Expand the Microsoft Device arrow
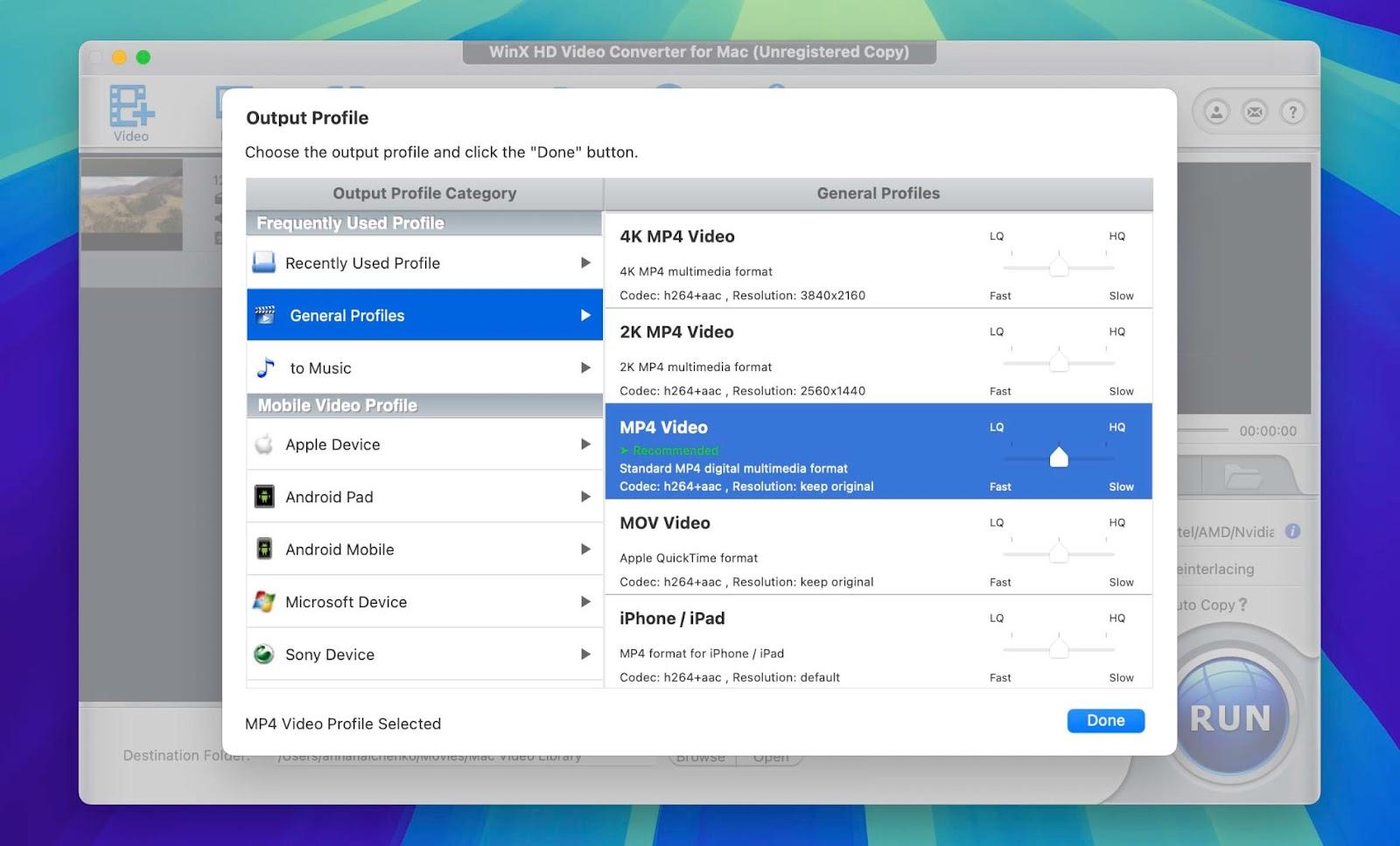Viewport: 1400px width, 846px height. 585,602
